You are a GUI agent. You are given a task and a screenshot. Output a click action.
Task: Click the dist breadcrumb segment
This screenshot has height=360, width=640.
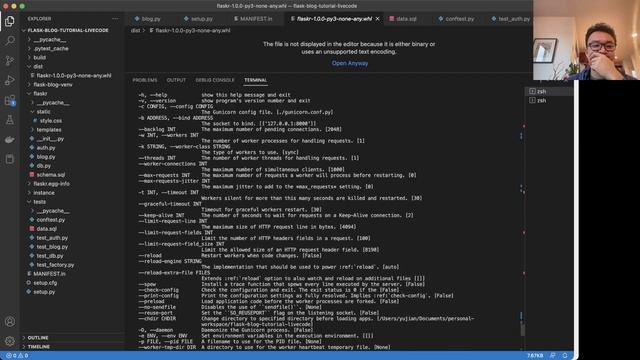135,31
